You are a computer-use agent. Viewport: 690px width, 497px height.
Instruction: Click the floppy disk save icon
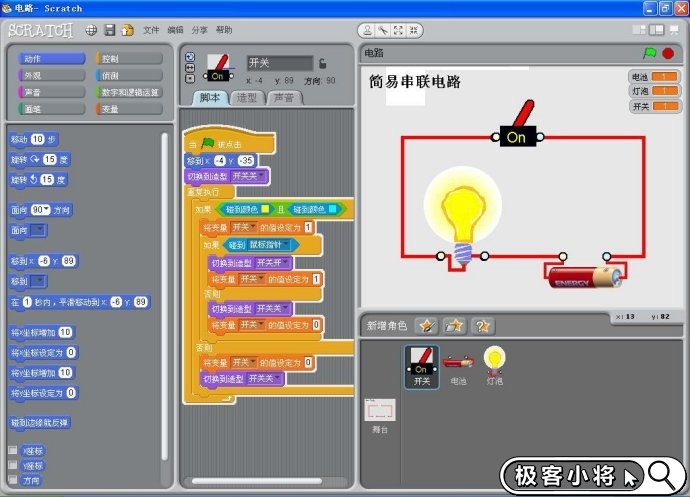click(109, 30)
